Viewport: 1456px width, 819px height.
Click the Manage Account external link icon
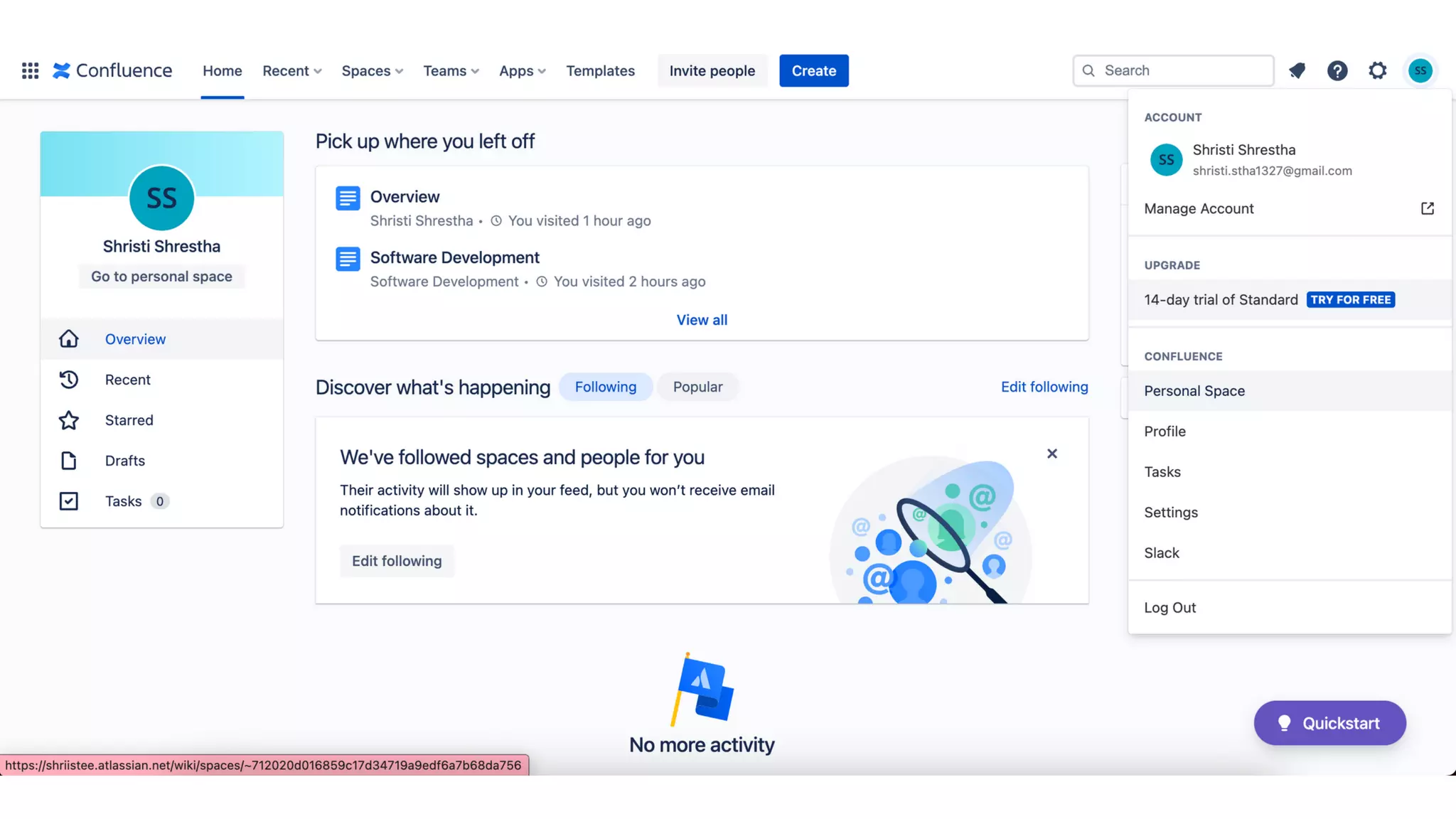(x=1427, y=208)
